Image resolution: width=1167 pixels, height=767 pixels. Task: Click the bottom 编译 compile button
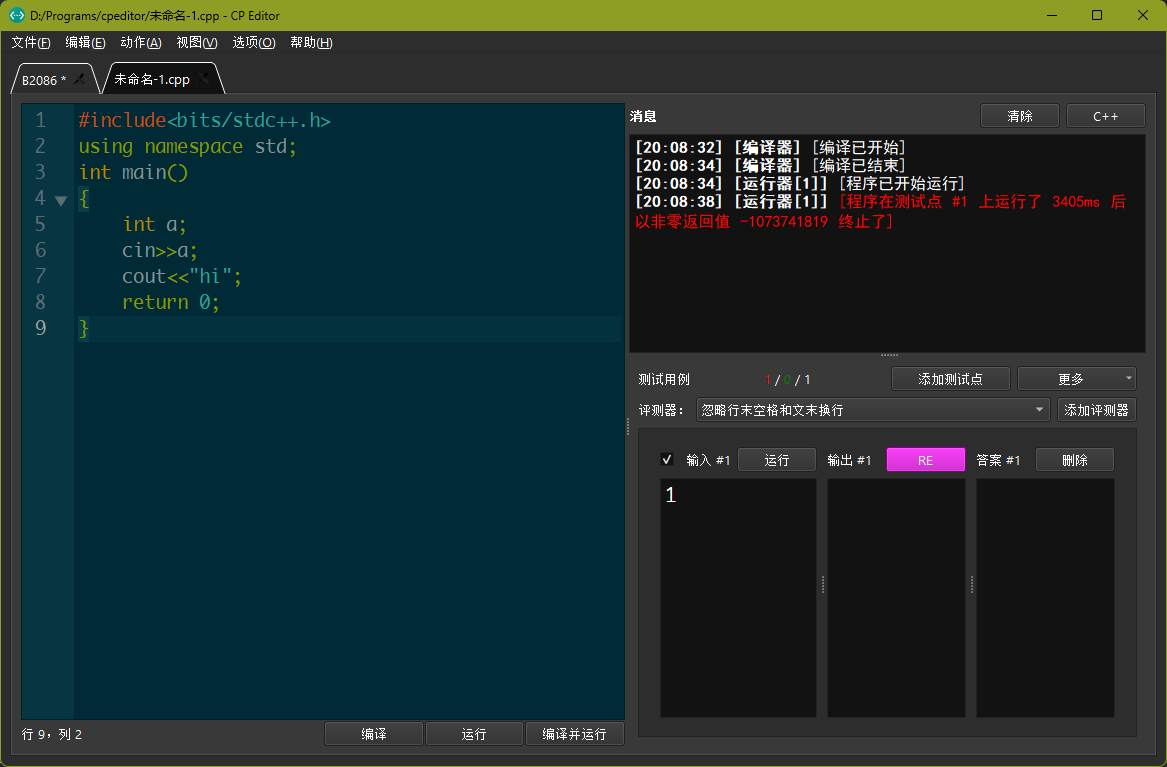[x=374, y=734]
